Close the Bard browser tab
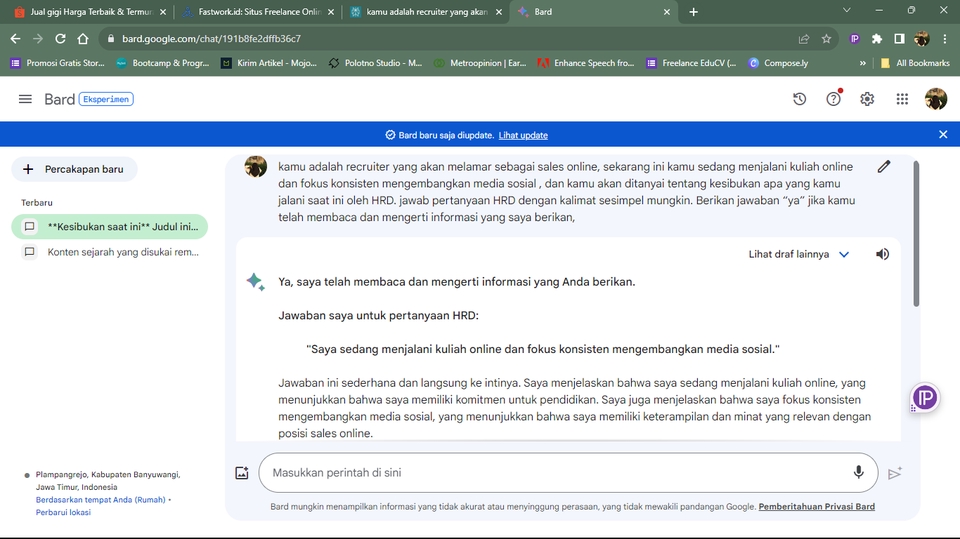This screenshot has width=960, height=539. 666,12
